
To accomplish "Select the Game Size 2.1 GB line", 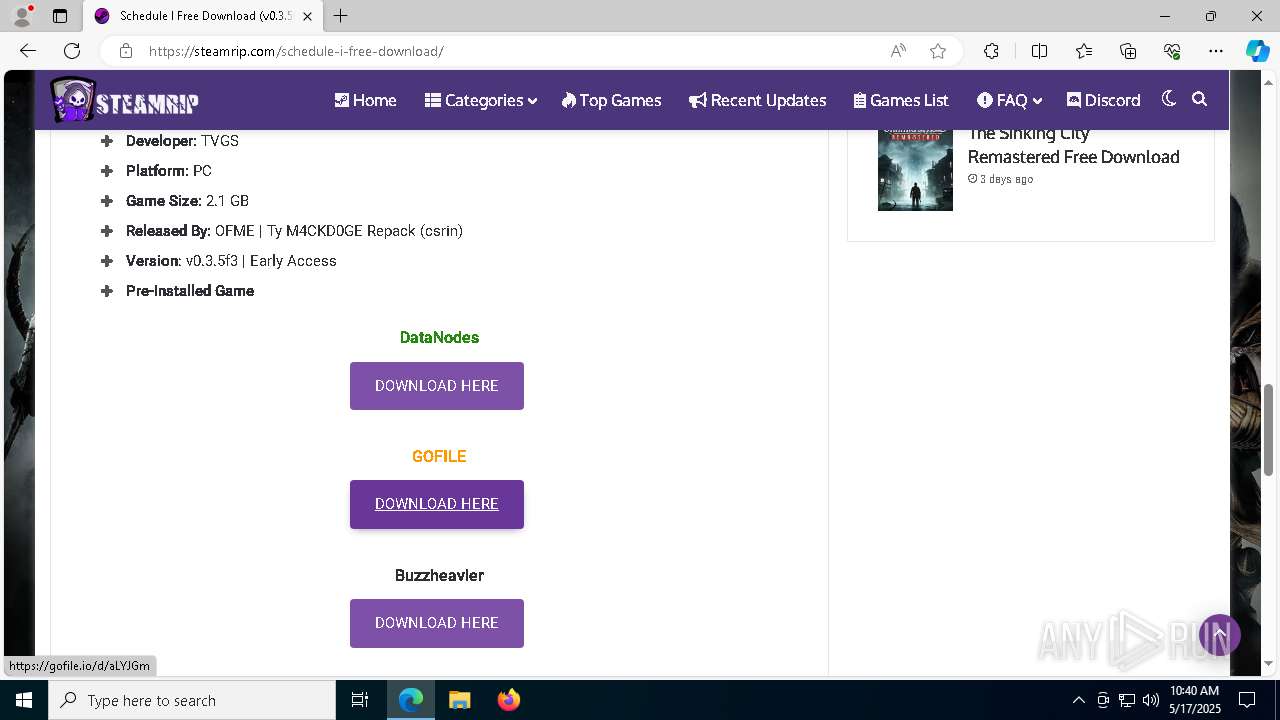I will [x=187, y=200].
